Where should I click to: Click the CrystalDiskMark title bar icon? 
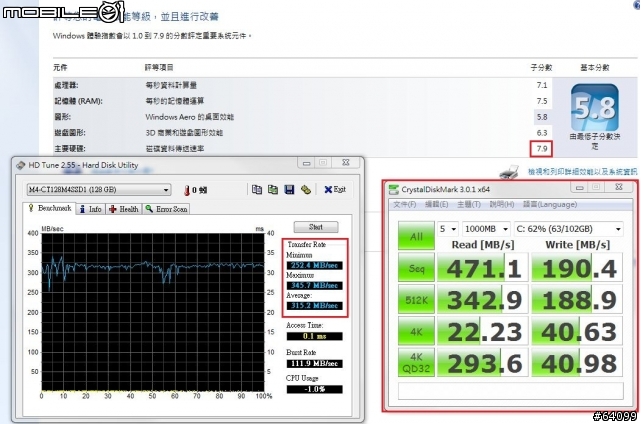coord(394,189)
